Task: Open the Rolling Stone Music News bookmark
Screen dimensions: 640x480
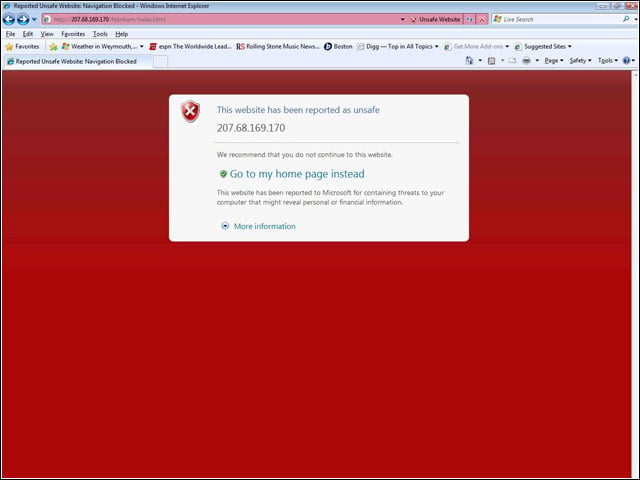Action: click(x=278, y=47)
